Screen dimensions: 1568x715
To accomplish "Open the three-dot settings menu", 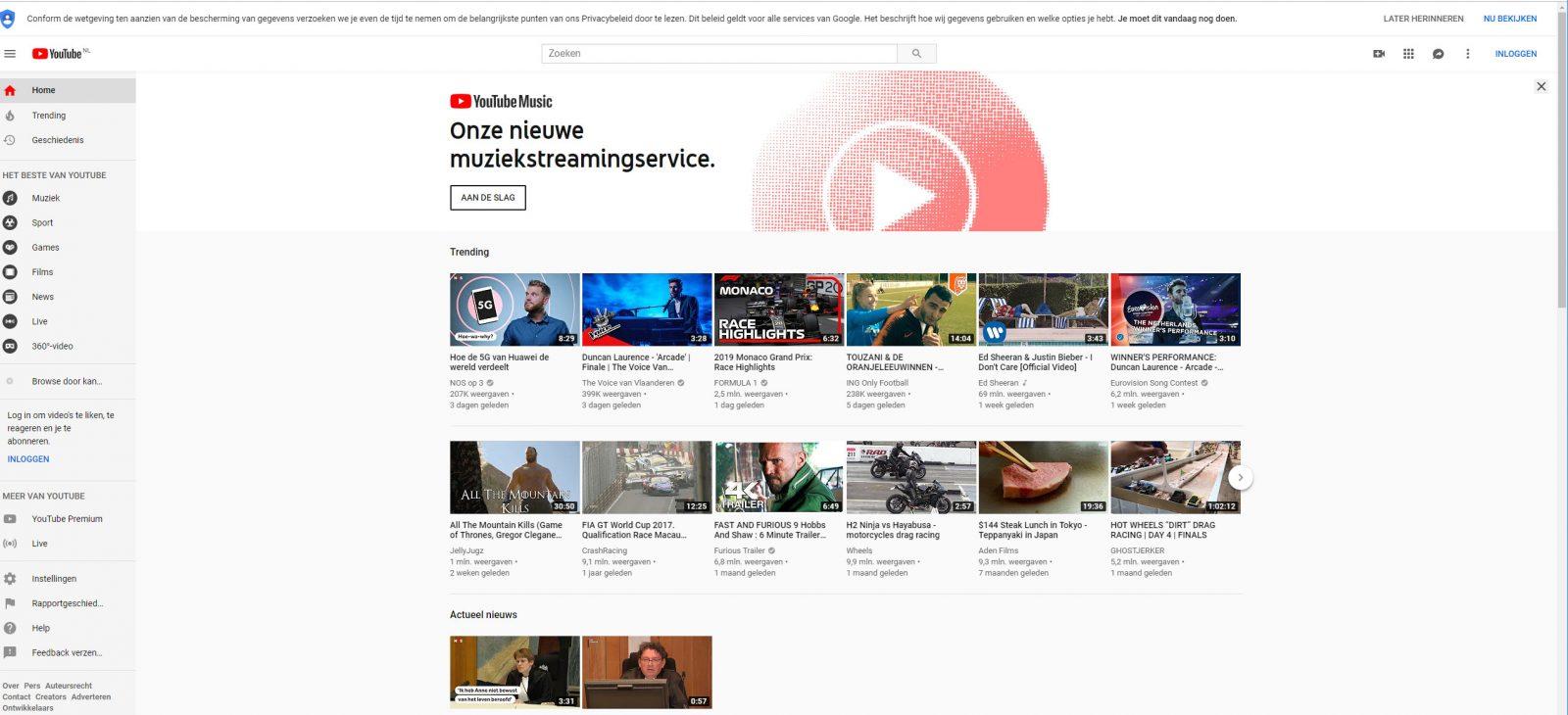I will [x=1467, y=54].
